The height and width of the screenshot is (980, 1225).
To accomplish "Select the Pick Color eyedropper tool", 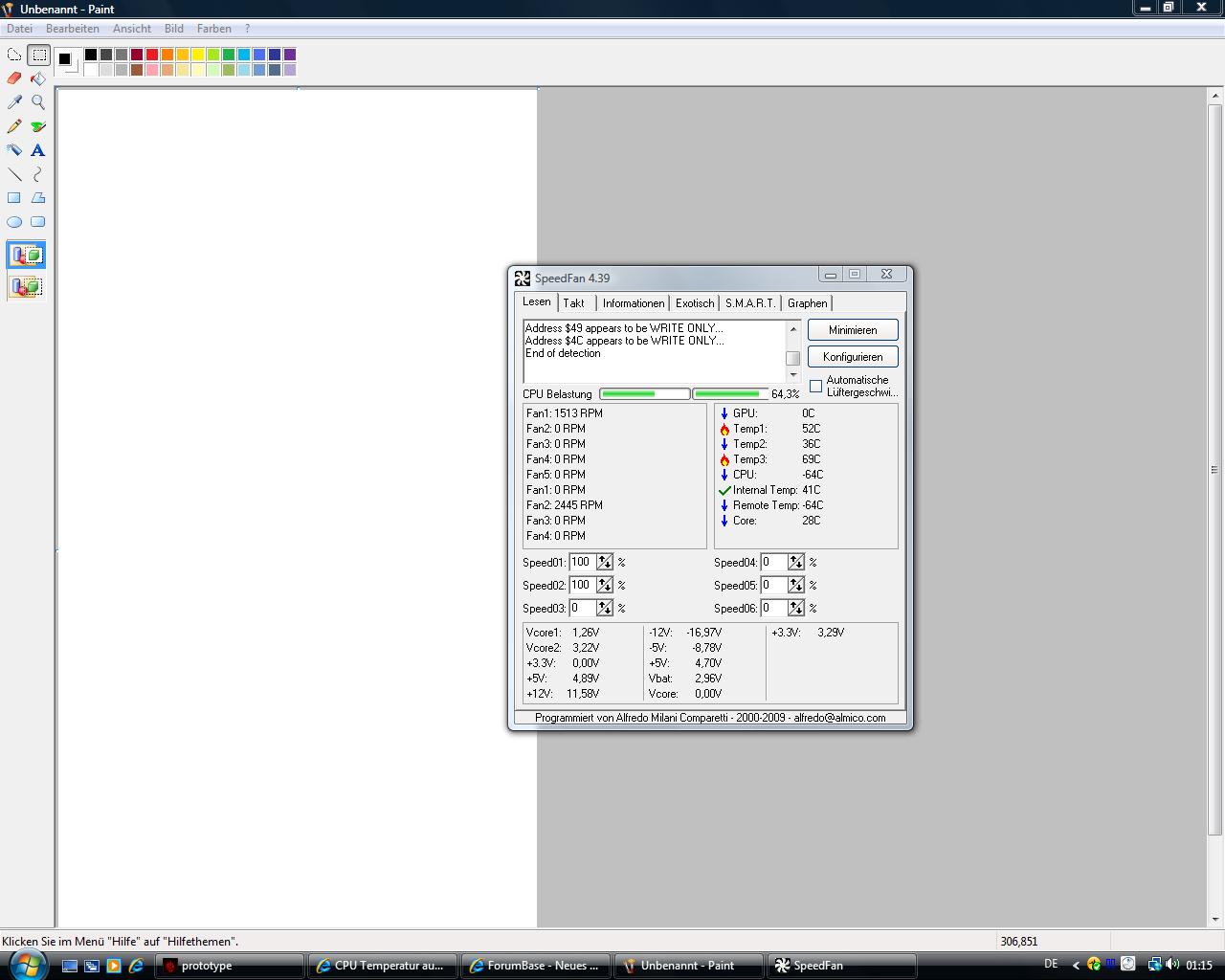I will [14, 102].
